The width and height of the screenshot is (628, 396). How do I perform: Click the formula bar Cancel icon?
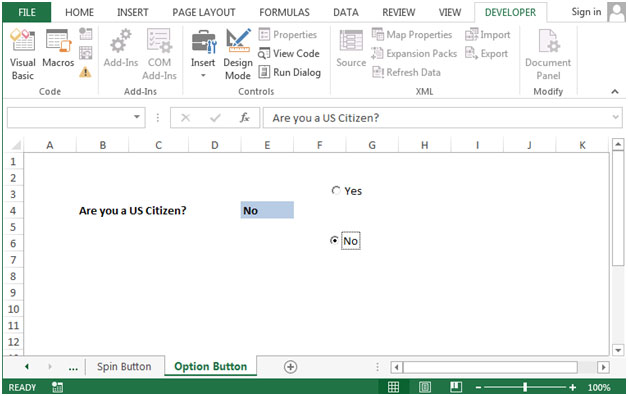pos(185,118)
